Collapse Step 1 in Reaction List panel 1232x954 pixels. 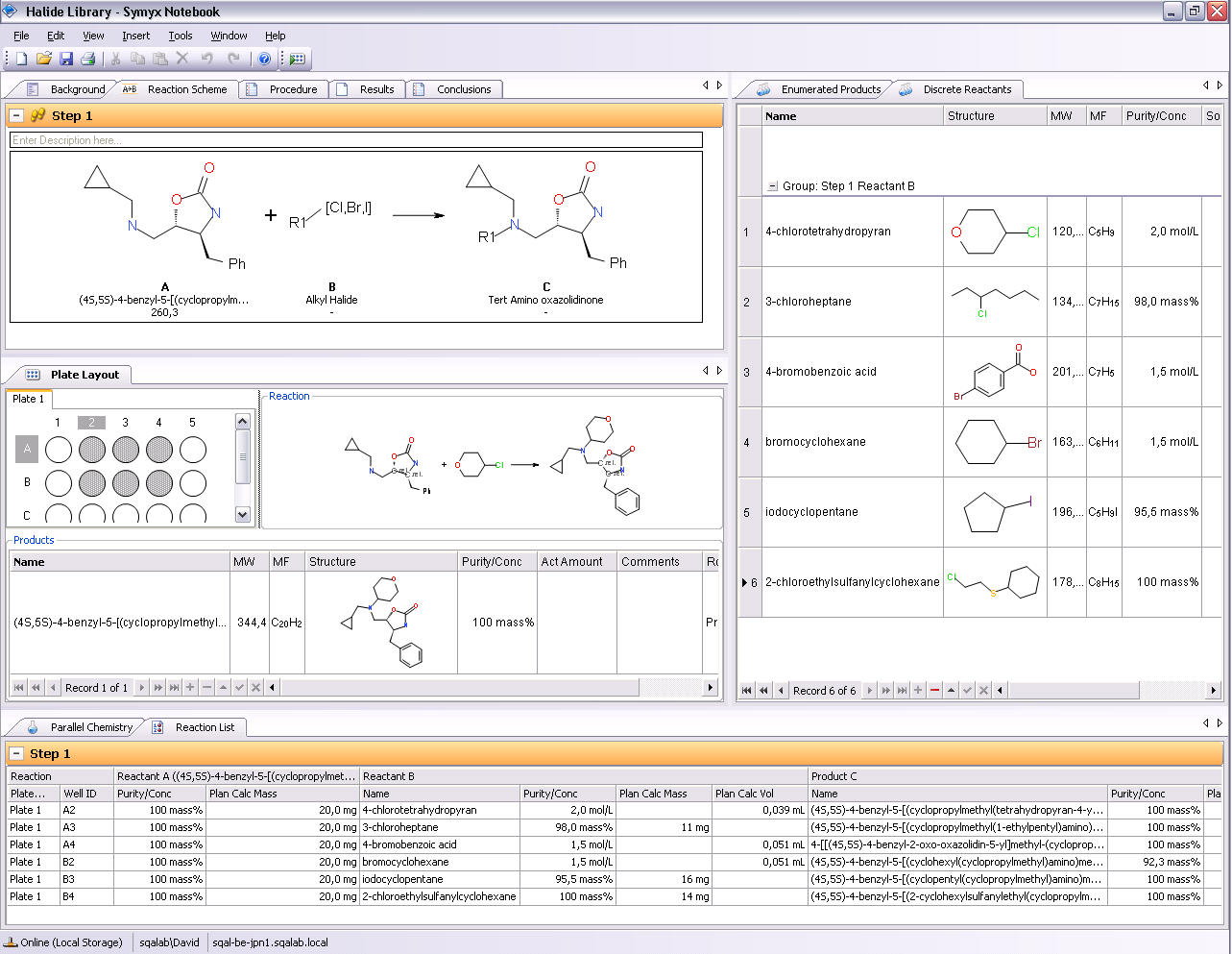(16, 754)
